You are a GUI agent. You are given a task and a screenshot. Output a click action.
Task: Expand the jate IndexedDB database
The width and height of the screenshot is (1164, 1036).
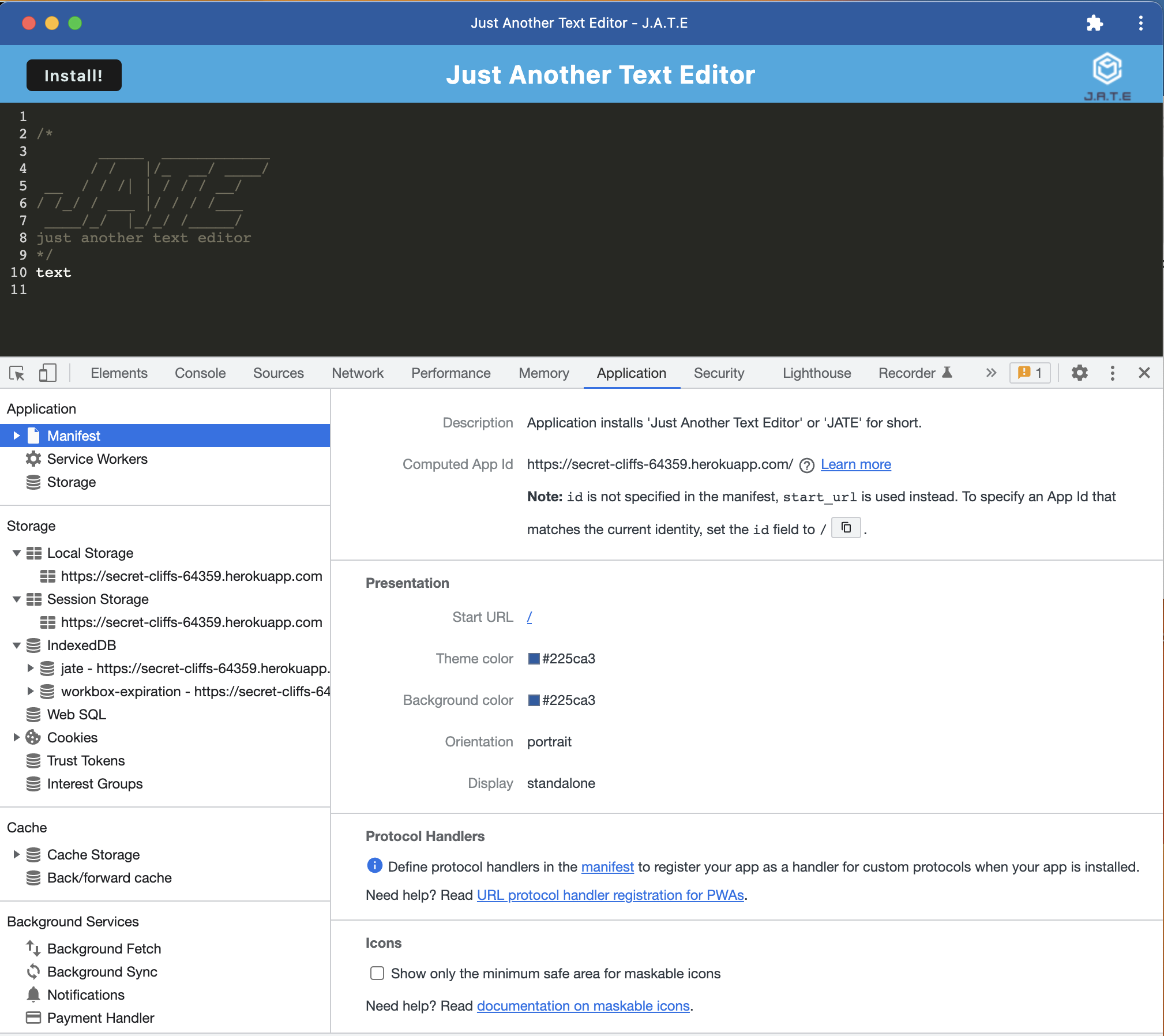[x=31, y=668]
